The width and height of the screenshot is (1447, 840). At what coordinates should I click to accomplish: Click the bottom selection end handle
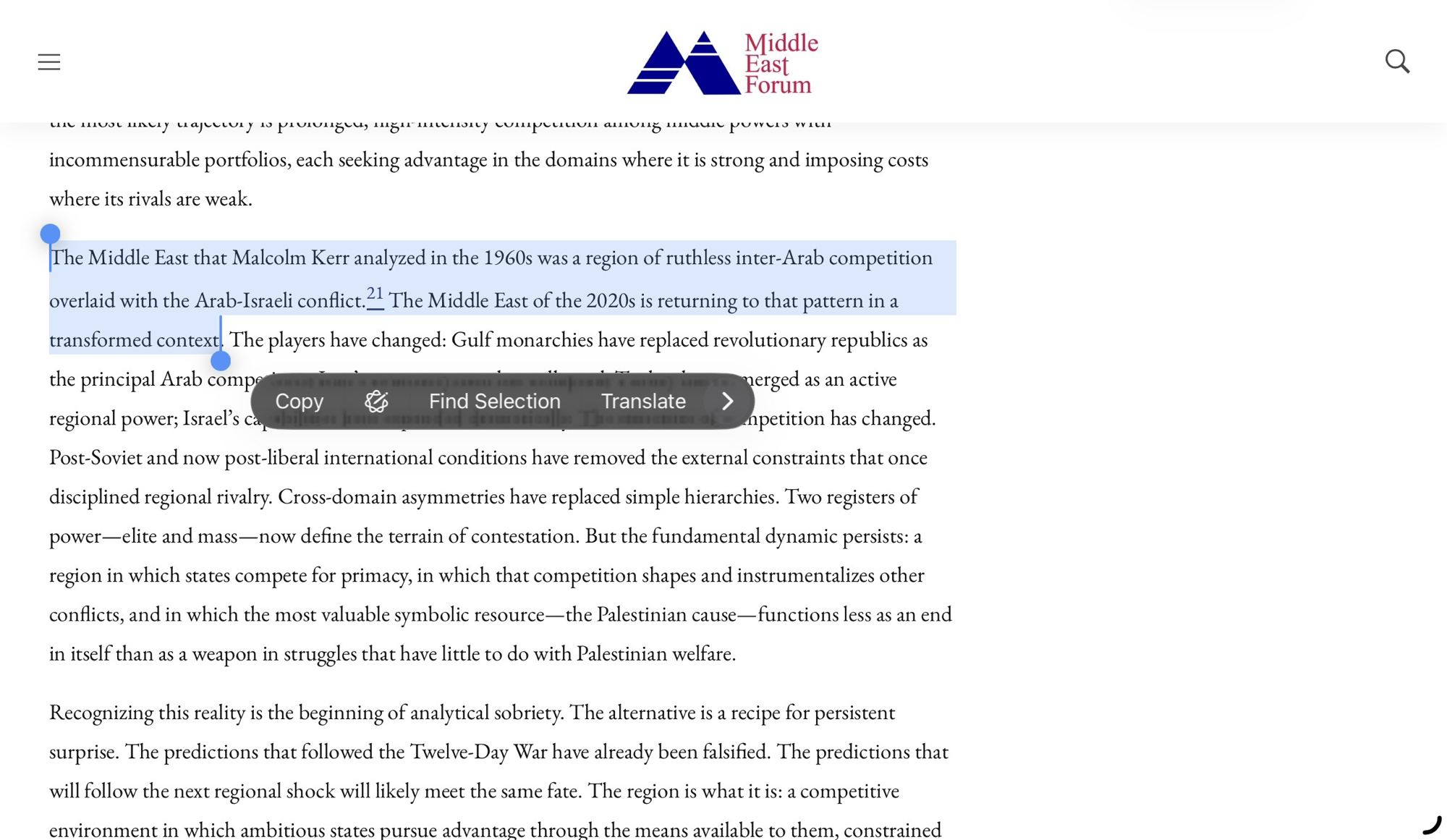click(x=221, y=360)
